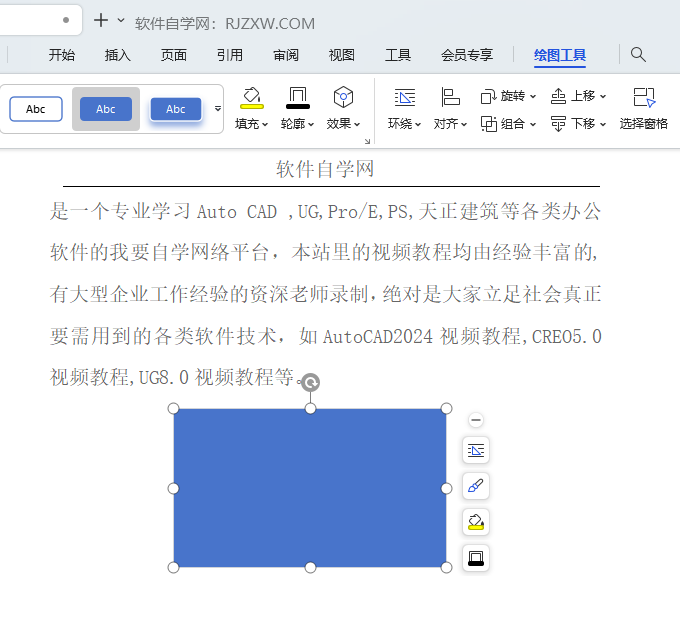
Task: Switch to the 页面 (Page) tab
Action: 173,55
